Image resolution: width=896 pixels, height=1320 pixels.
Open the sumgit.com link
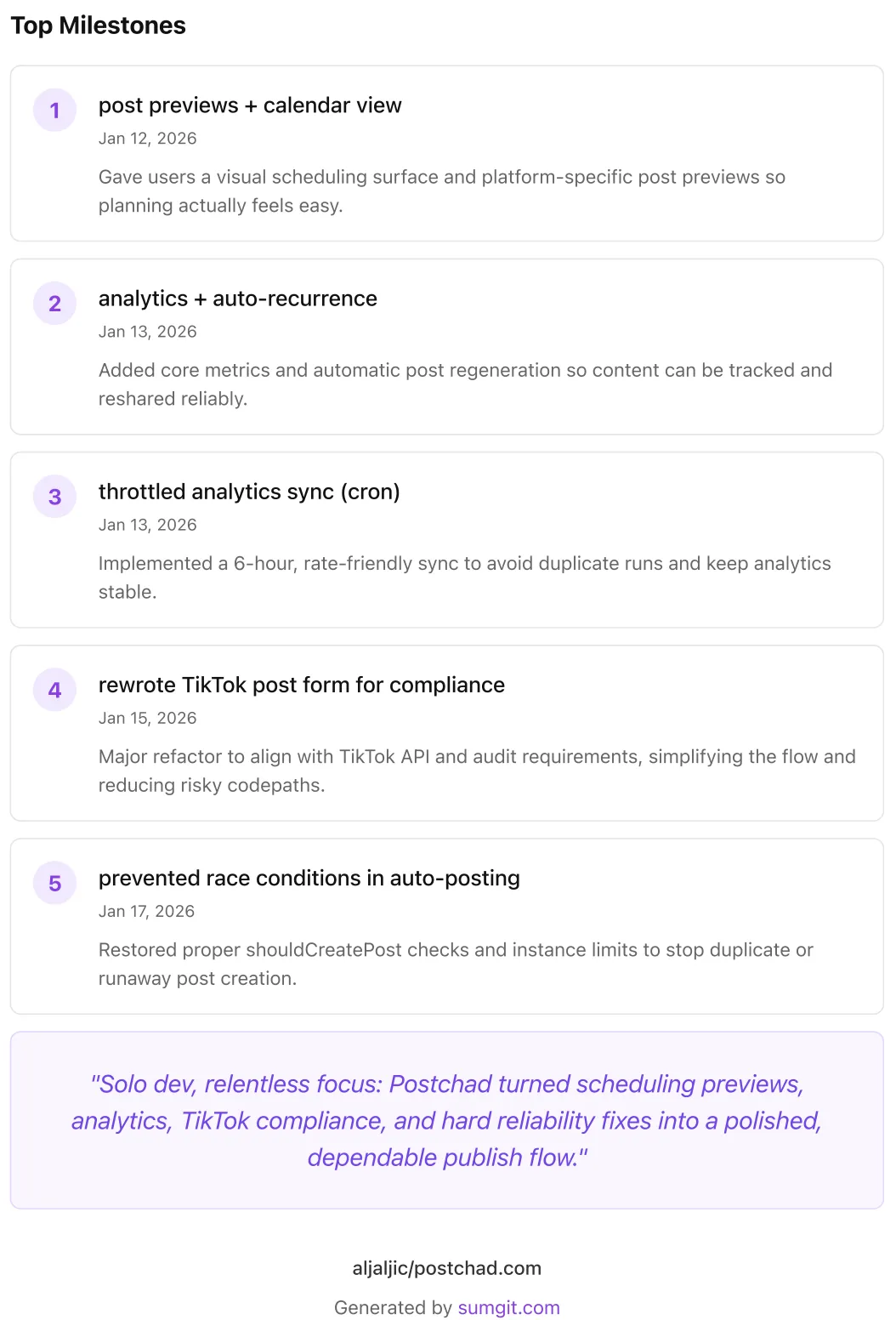[508, 1307]
